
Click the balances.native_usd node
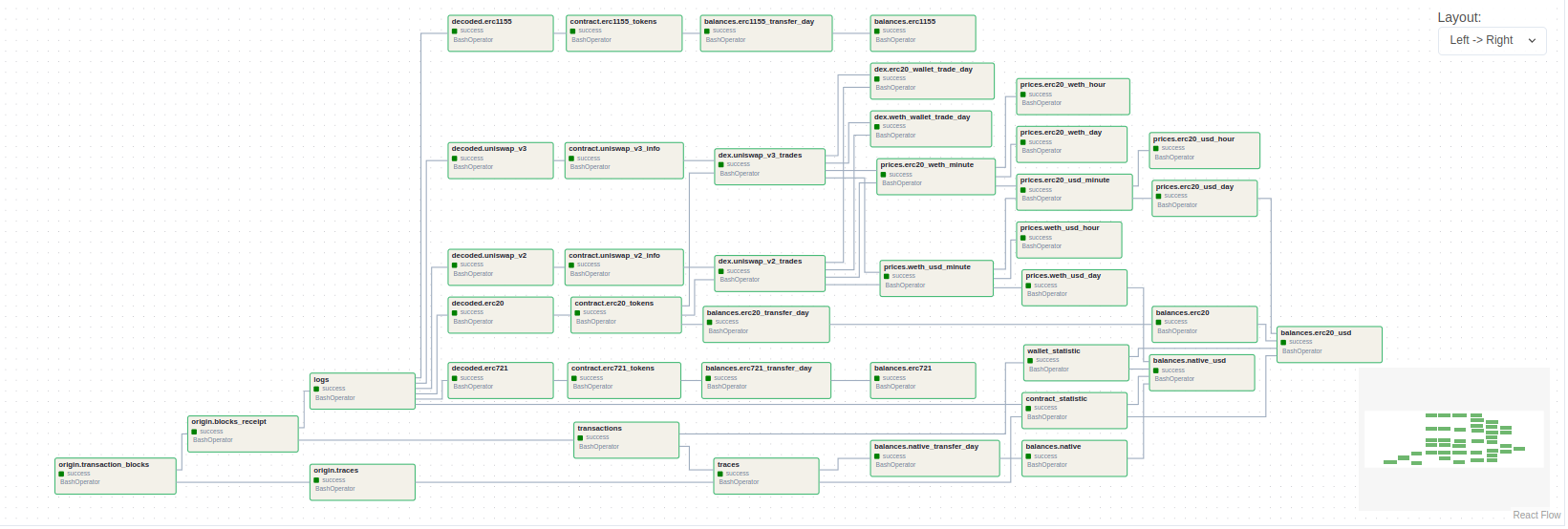click(x=1202, y=372)
